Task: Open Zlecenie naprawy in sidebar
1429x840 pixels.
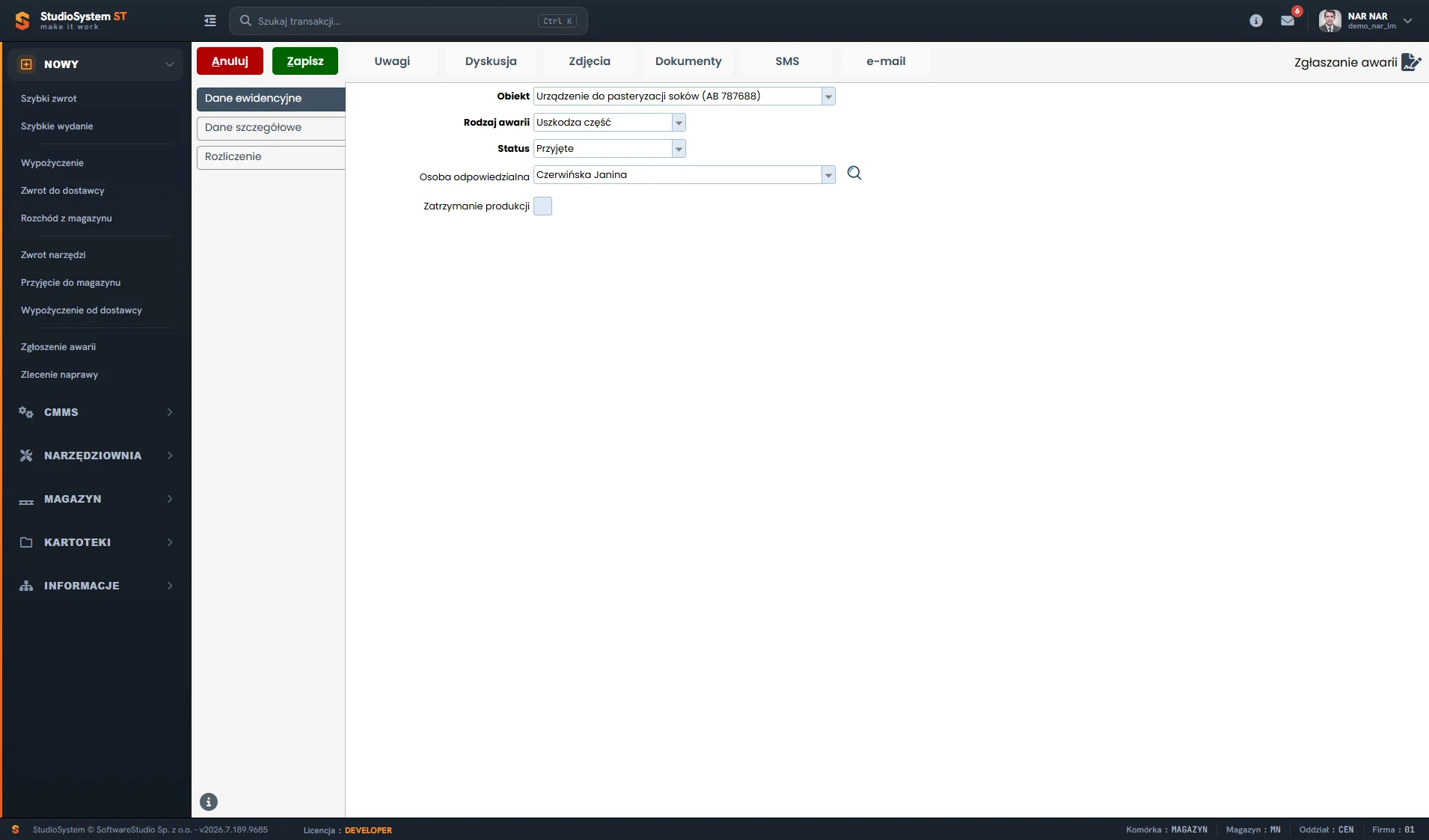Action: click(x=59, y=375)
